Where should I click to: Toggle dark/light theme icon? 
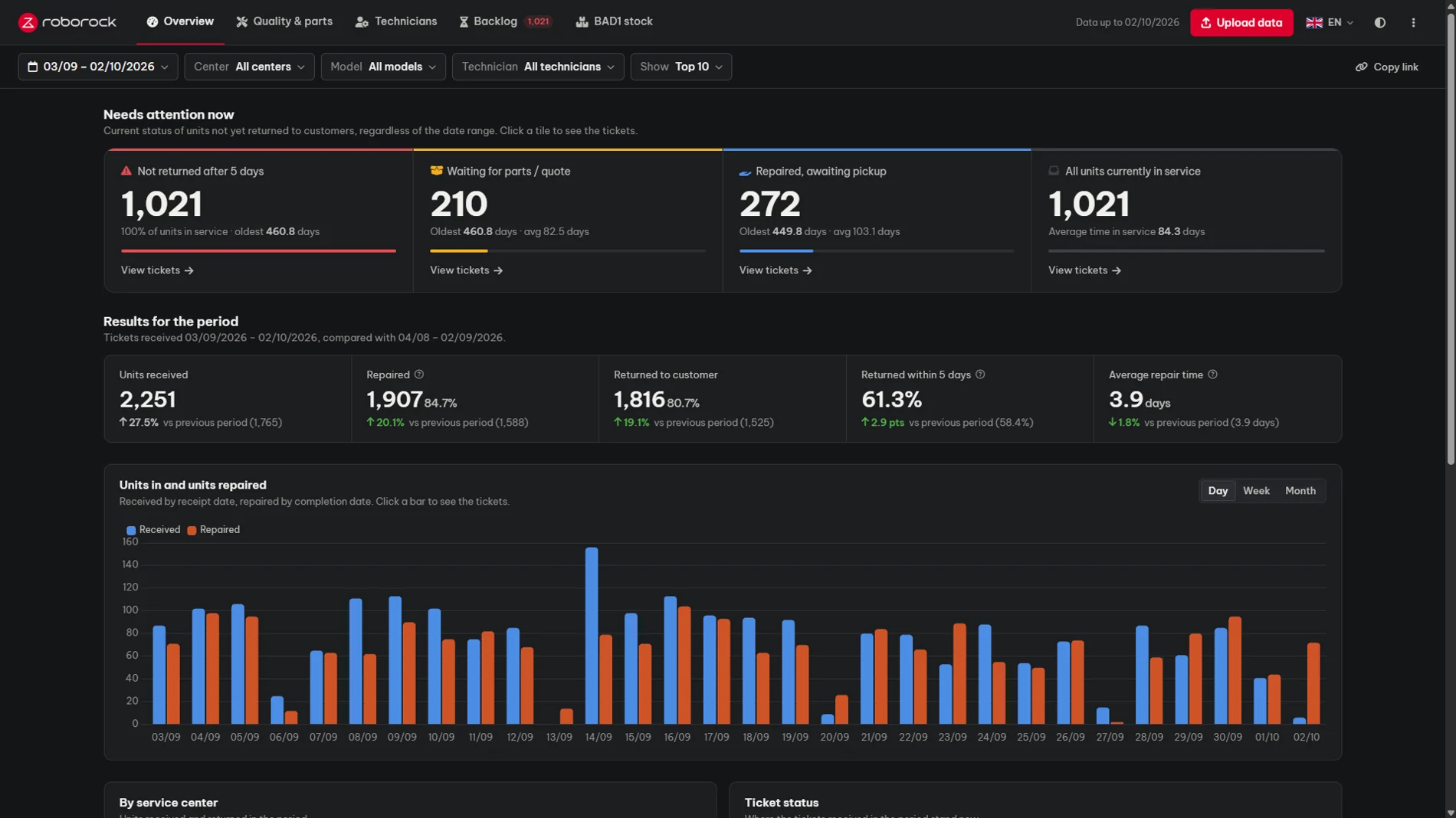click(1379, 22)
